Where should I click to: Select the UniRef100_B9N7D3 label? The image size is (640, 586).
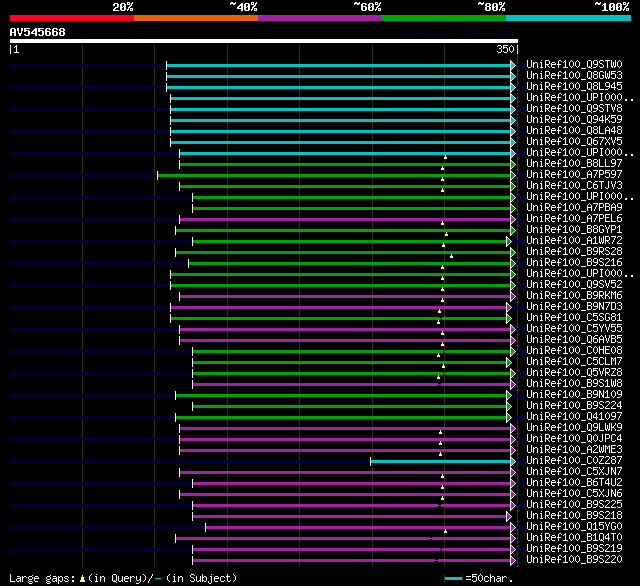574,307
